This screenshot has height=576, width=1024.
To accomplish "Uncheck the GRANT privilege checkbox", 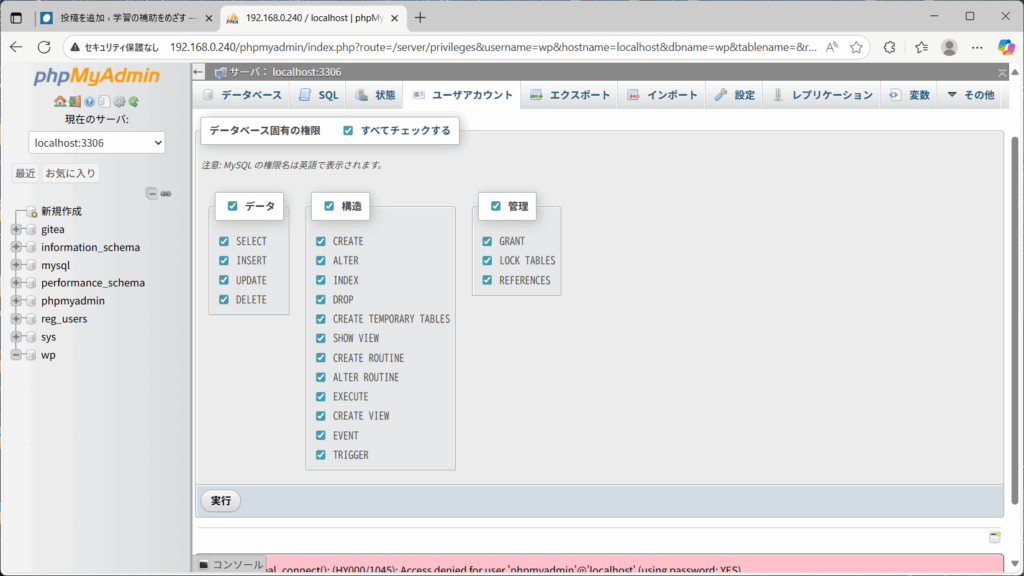I will click(487, 242).
